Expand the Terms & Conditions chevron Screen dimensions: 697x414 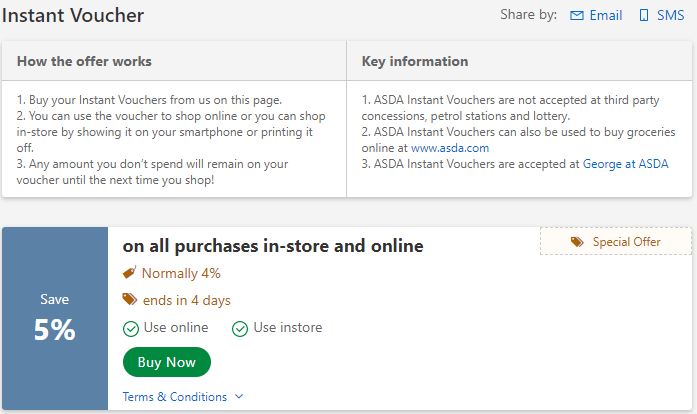pyautogui.click(x=239, y=397)
